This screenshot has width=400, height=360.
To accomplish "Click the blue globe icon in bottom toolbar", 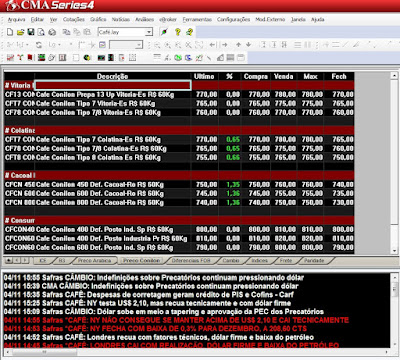I will click(x=188, y=58).
